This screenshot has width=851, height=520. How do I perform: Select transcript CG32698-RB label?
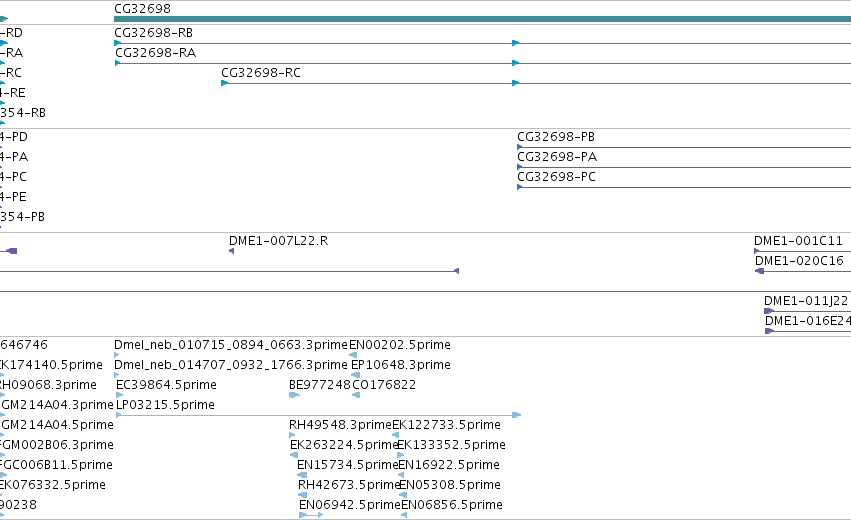click(x=154, y=33)
